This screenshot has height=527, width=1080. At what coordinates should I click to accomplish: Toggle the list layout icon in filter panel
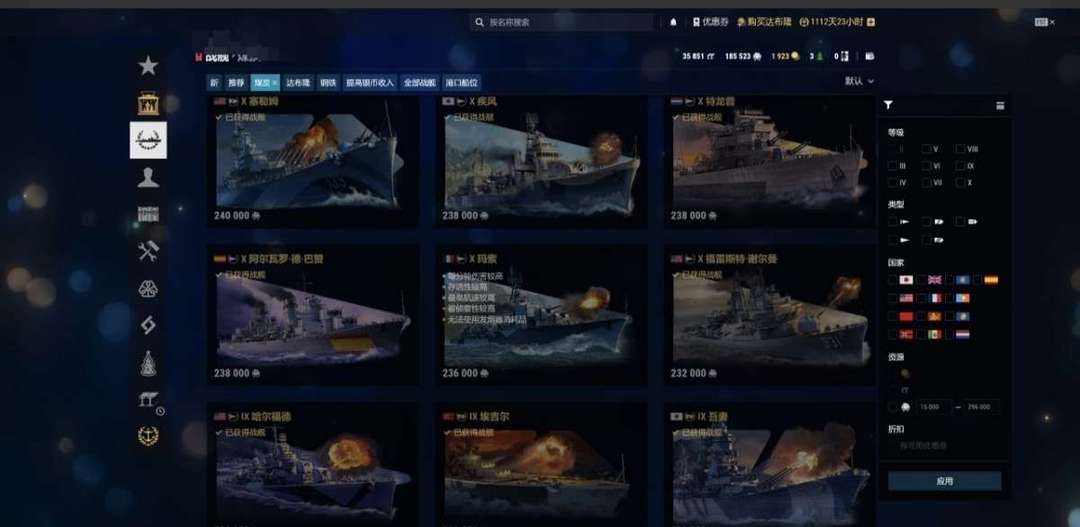pyautogui.click(x=1000, y=105)
